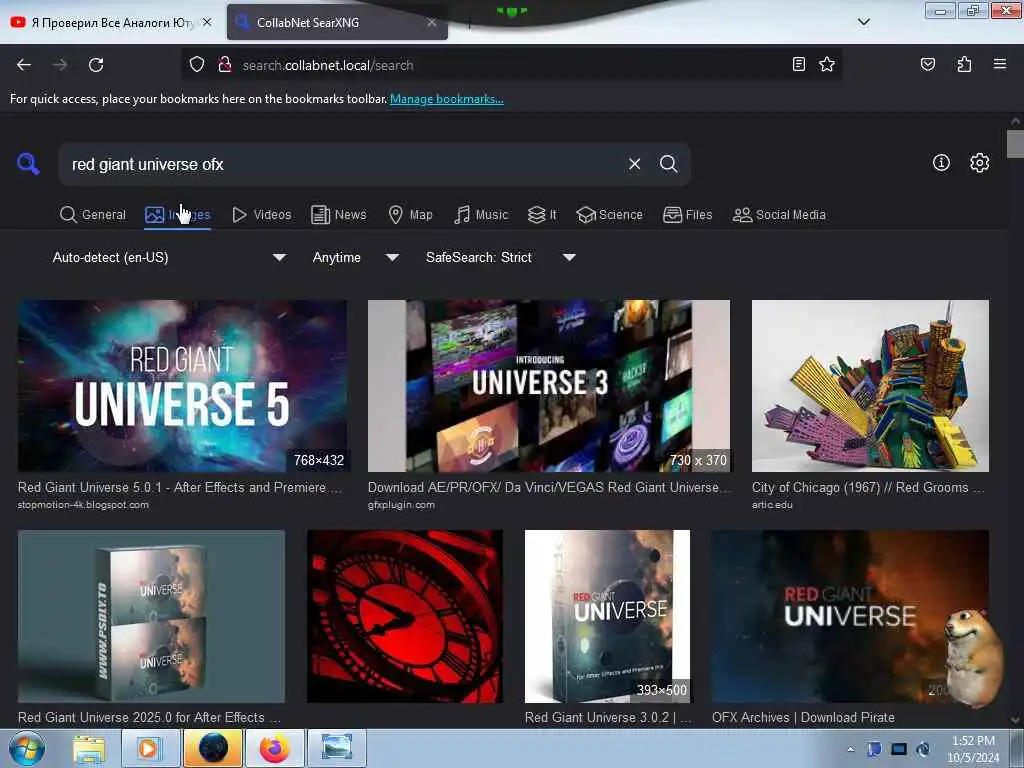Open the Music category
Screen dimensions: 1024x768
pos(481,214)
